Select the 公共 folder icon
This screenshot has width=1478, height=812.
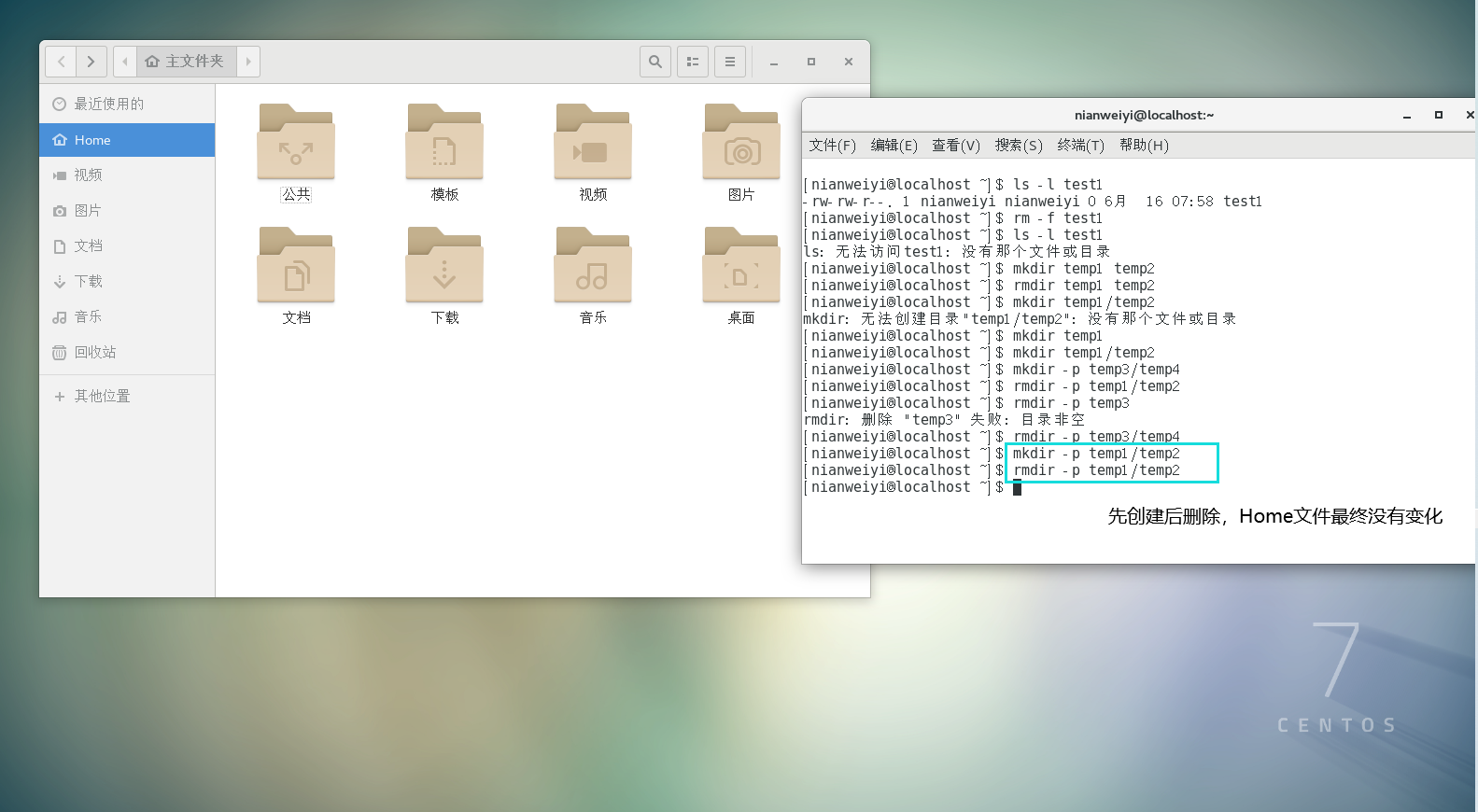(x=296, y=141)
